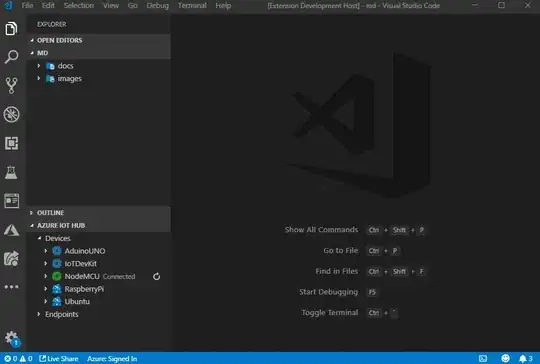This screenshot has height=364, width=540.
Task: Open the preview panel icon in activity bar
Action: click(11, 201)
